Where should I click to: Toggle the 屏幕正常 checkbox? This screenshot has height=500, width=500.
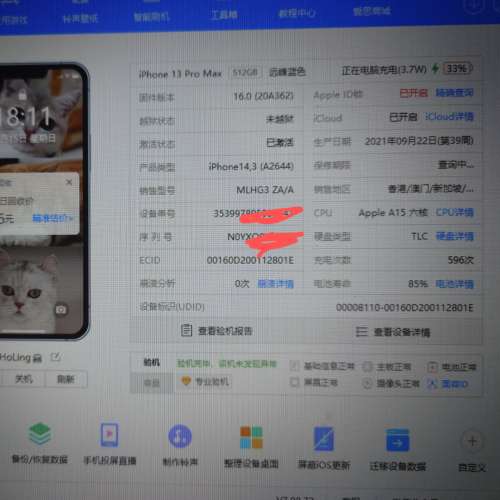(x=294, y=382)
